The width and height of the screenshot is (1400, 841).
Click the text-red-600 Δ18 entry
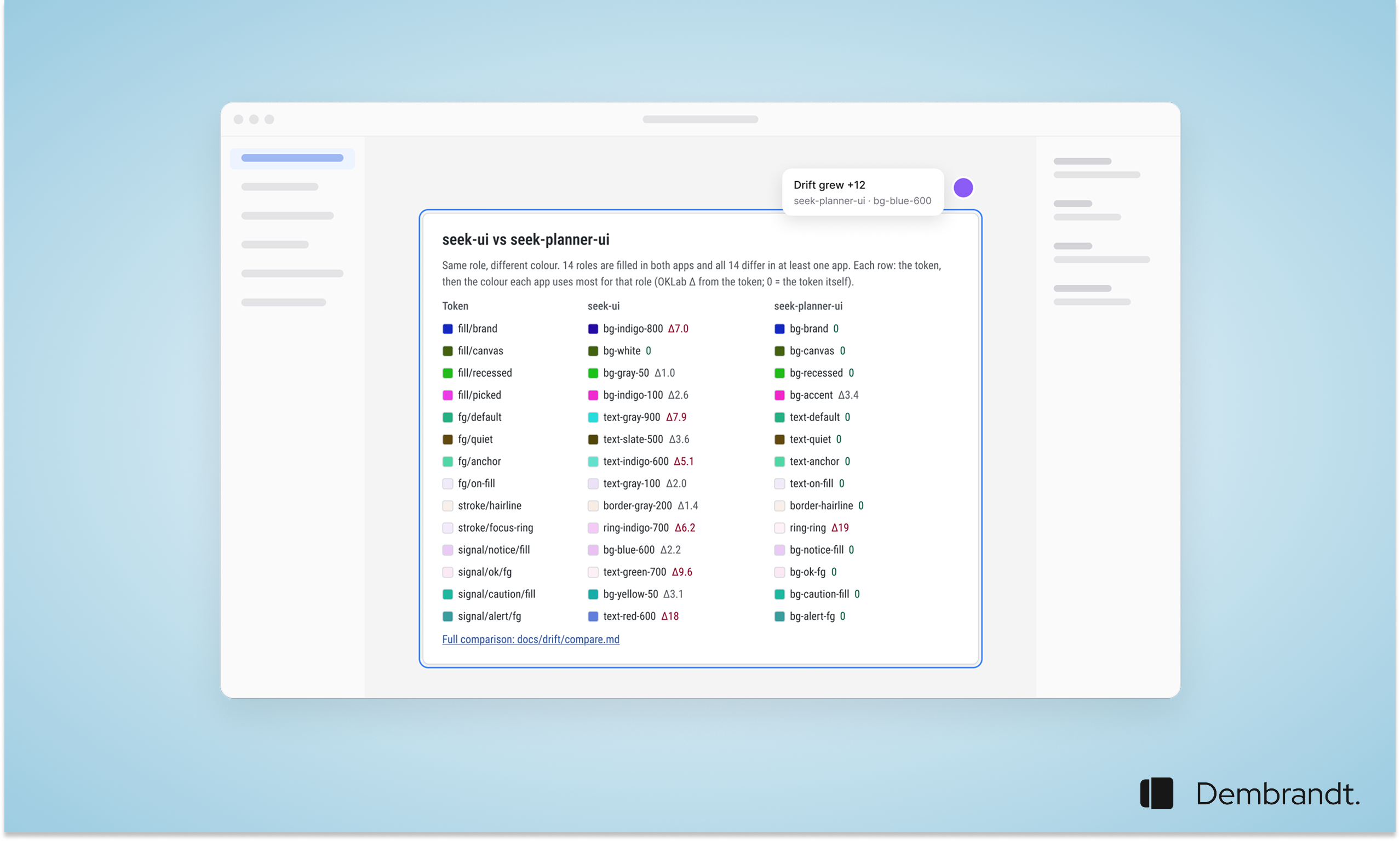click(x=640, y=616)
